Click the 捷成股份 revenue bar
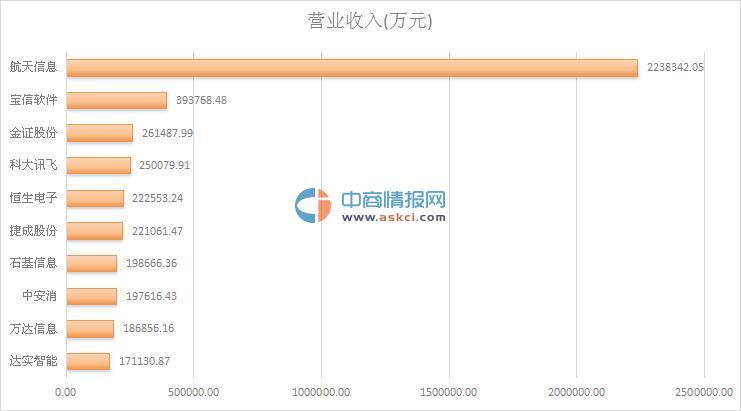 pyautogui.click(x=95, y=231)
